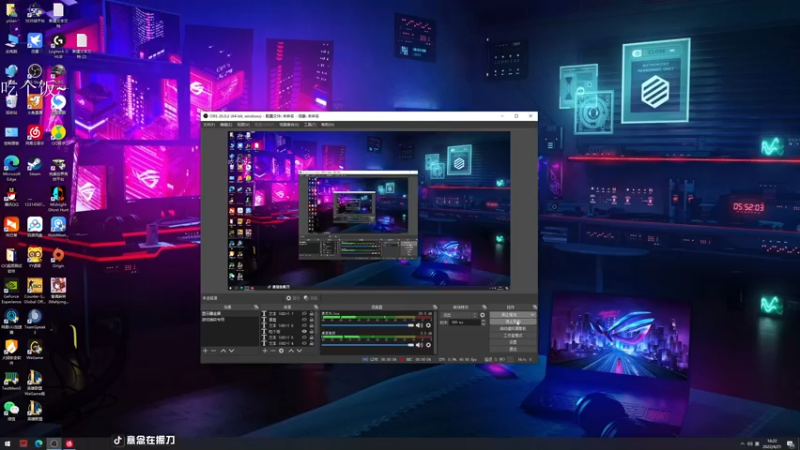800x450 pixels.
Task: Select the OBS Studio desktop shortcut
Action: (35, 74)
